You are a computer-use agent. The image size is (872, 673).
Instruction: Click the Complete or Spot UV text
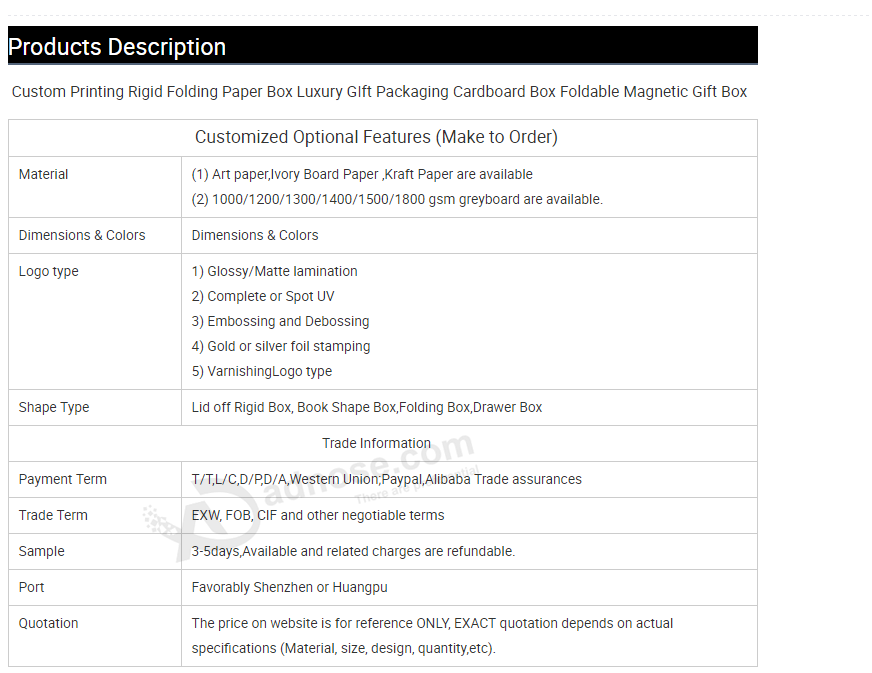(263, 297)
